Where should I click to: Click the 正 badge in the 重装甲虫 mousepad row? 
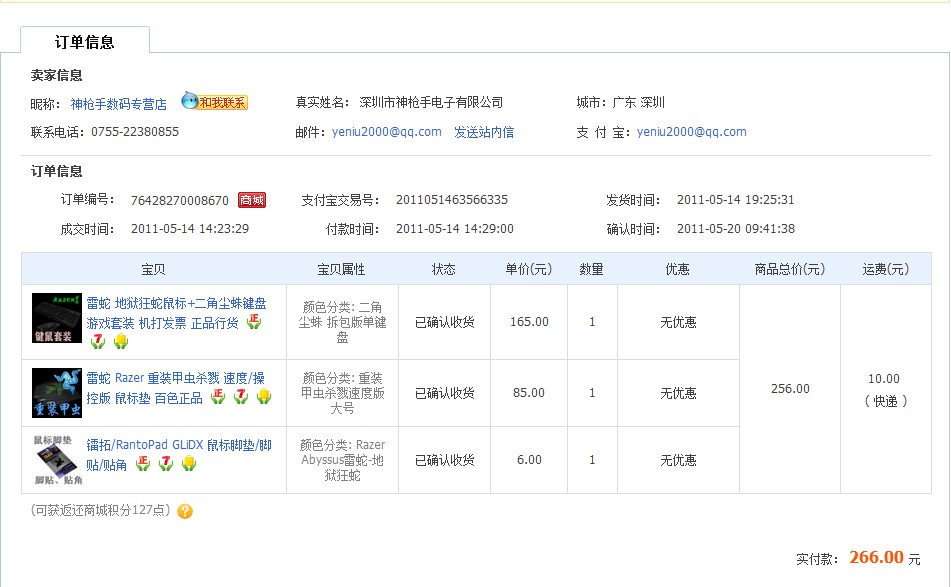218,397
